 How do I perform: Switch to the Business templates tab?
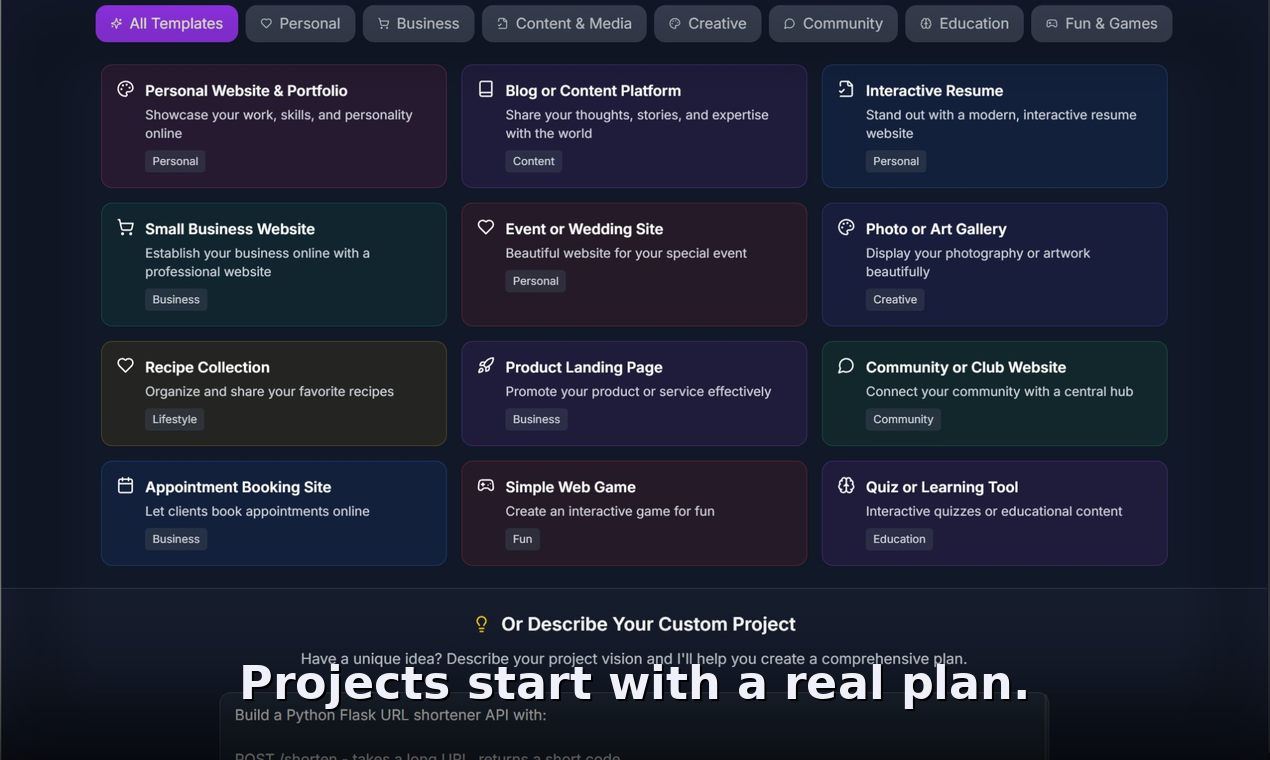click(x=418, y=23)
